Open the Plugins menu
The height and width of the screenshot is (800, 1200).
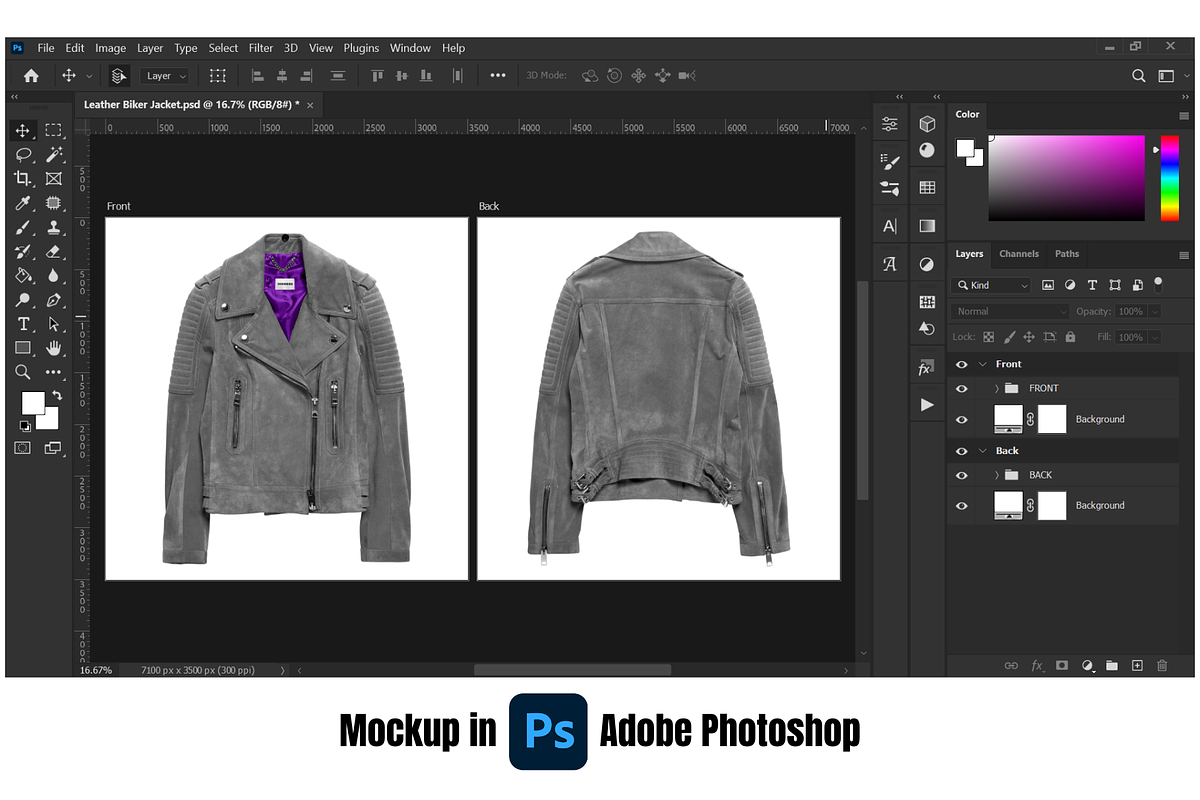[x=361, y=48]
